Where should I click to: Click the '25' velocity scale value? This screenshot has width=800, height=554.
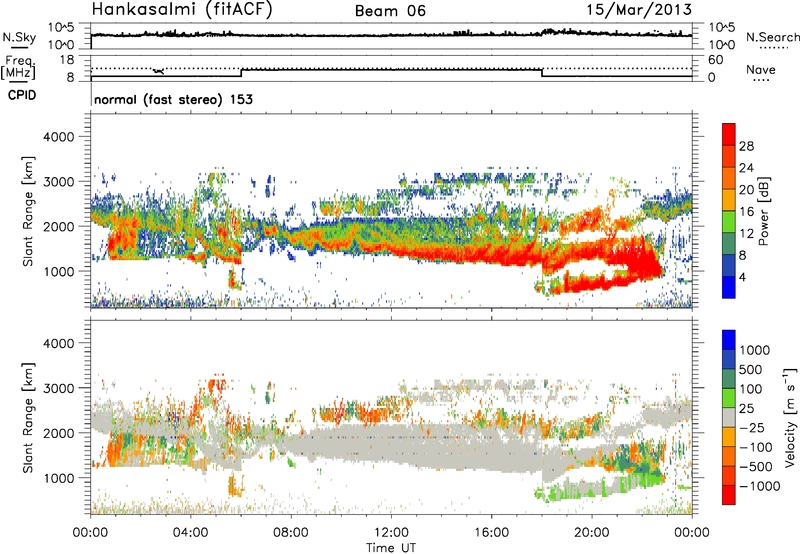click(746, 409)
